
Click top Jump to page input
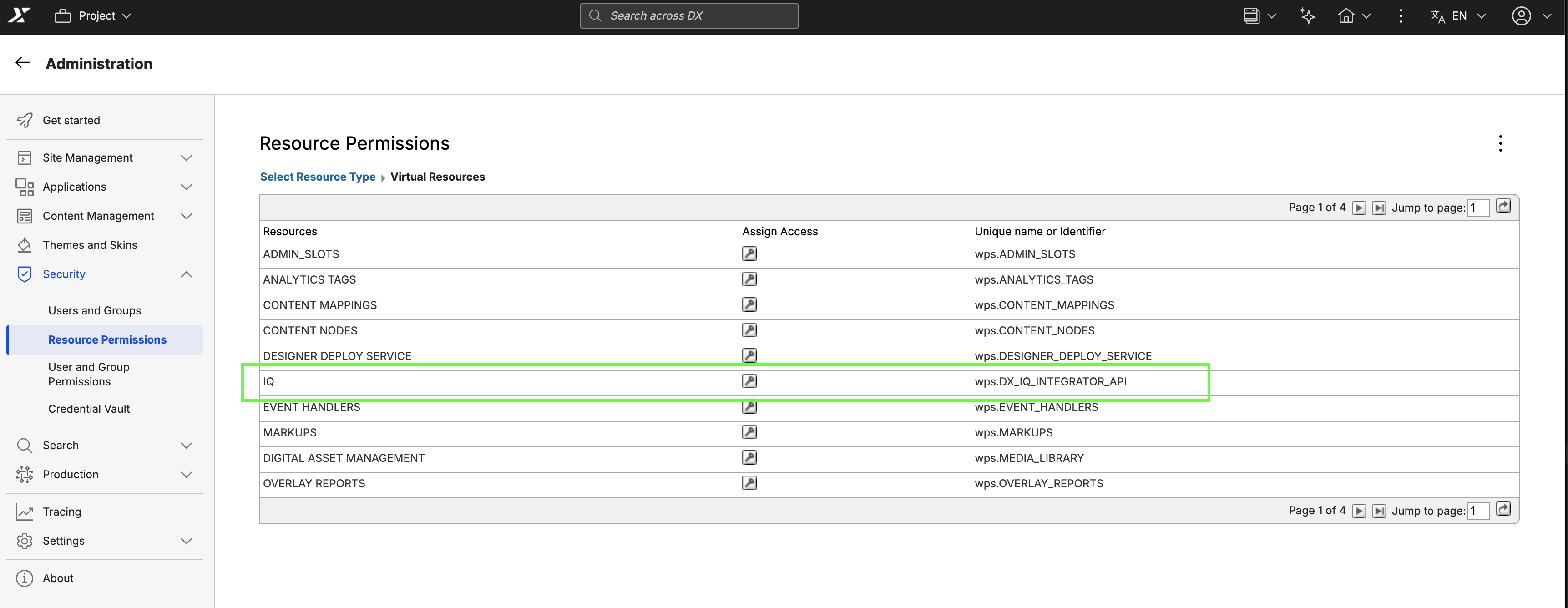point(1478,208)
